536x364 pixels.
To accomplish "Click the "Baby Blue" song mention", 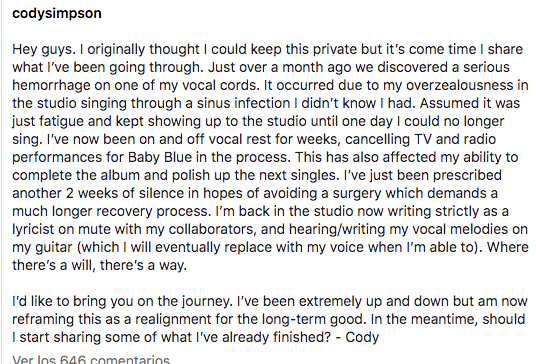I will coord(160,158).
